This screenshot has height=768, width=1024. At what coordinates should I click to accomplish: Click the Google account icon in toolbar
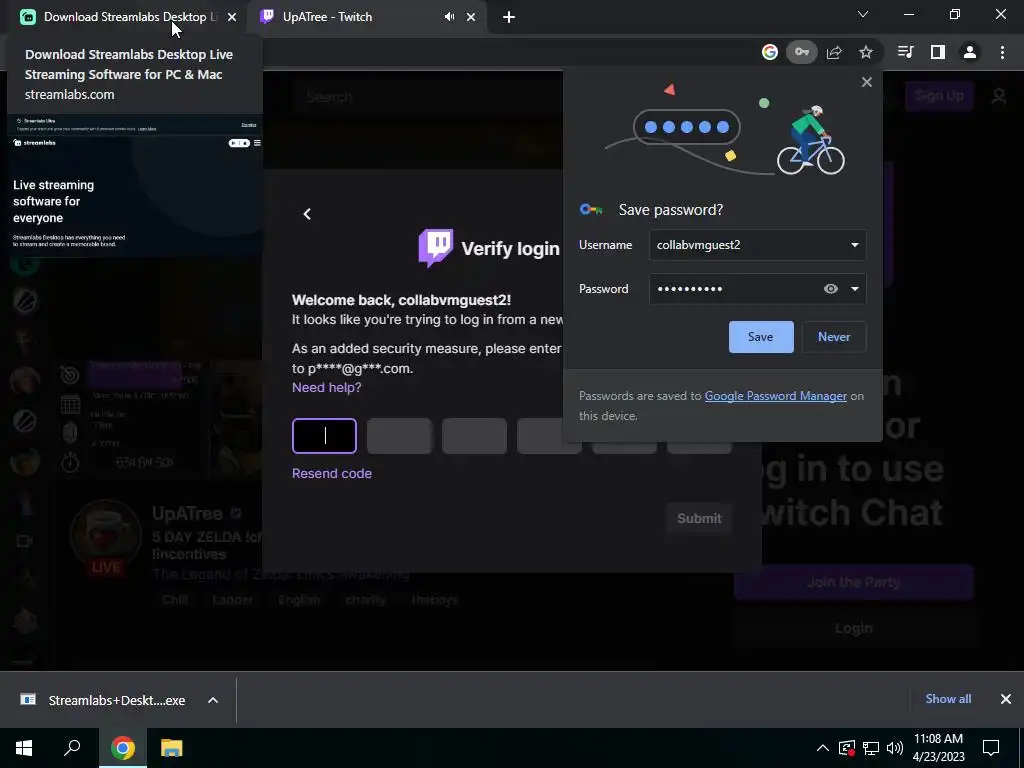(x=770, y=52)
